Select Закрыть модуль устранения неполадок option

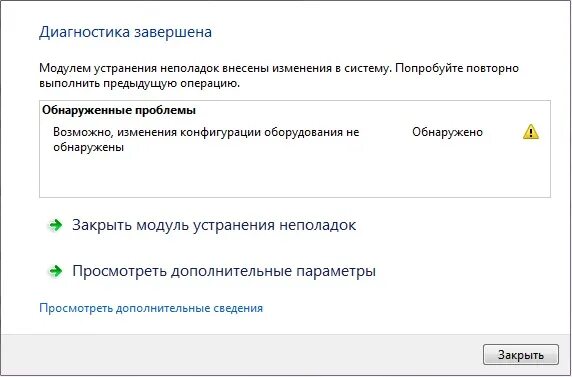[214, 225]
